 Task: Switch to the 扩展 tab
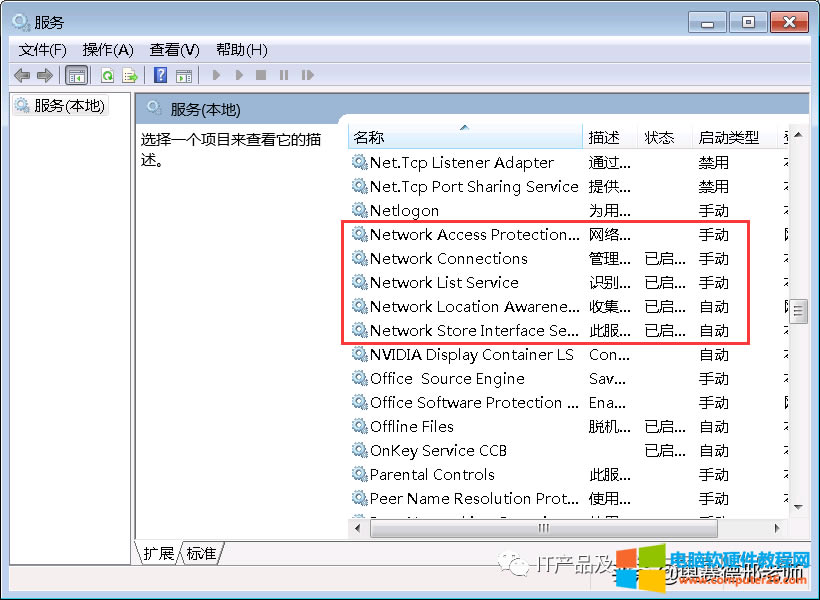pos(158,553)
